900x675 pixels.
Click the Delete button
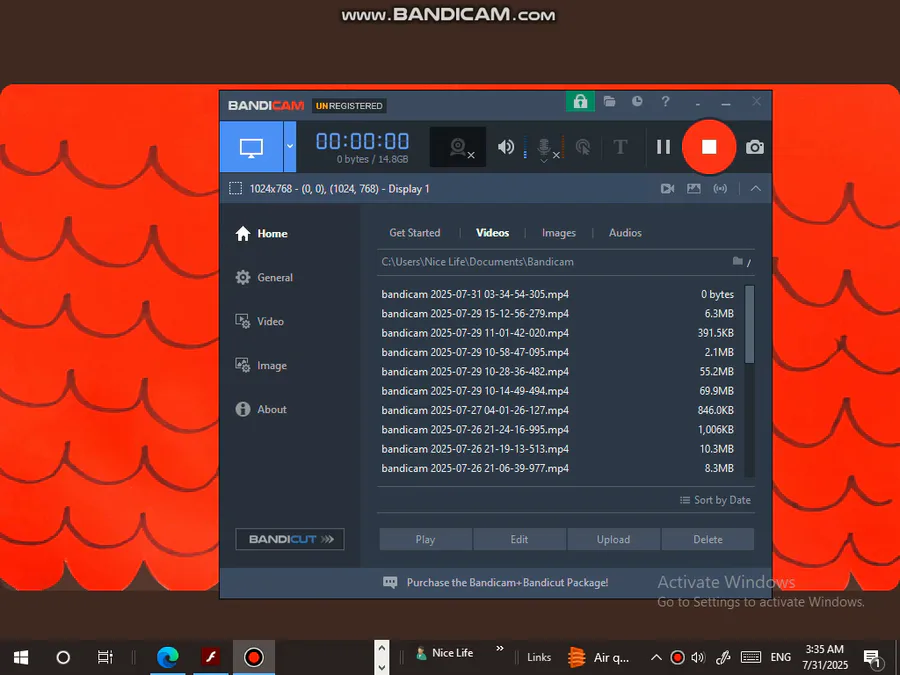(x=708, y=540)
